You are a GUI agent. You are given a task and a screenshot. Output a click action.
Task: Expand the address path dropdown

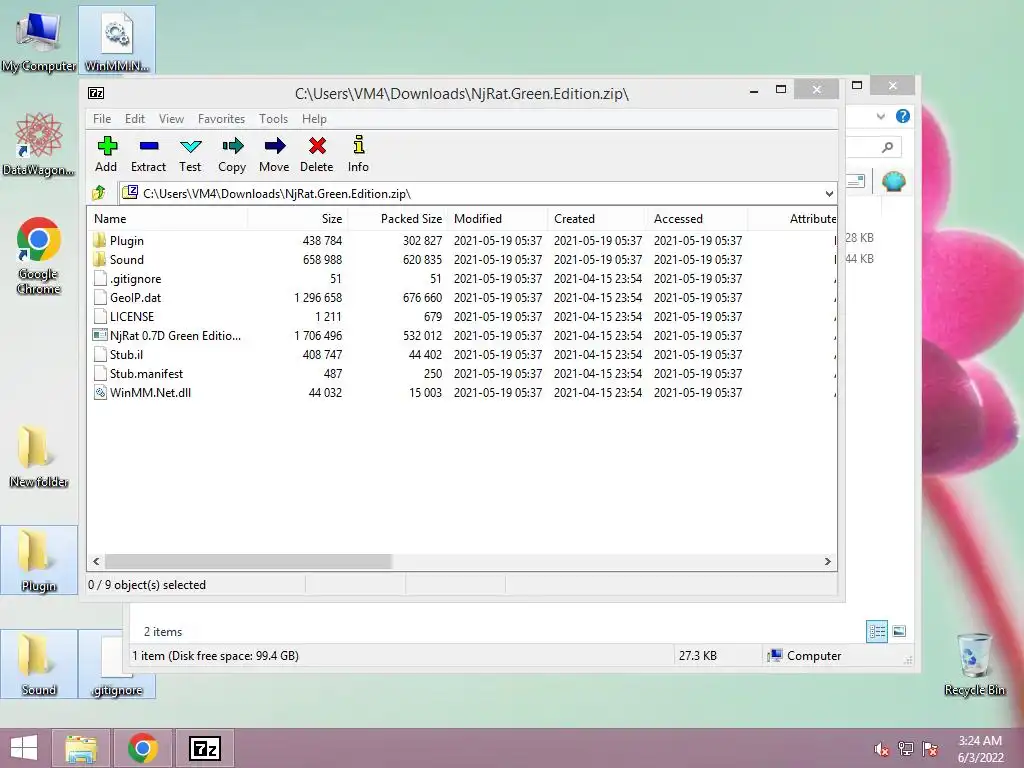point(829,193)
